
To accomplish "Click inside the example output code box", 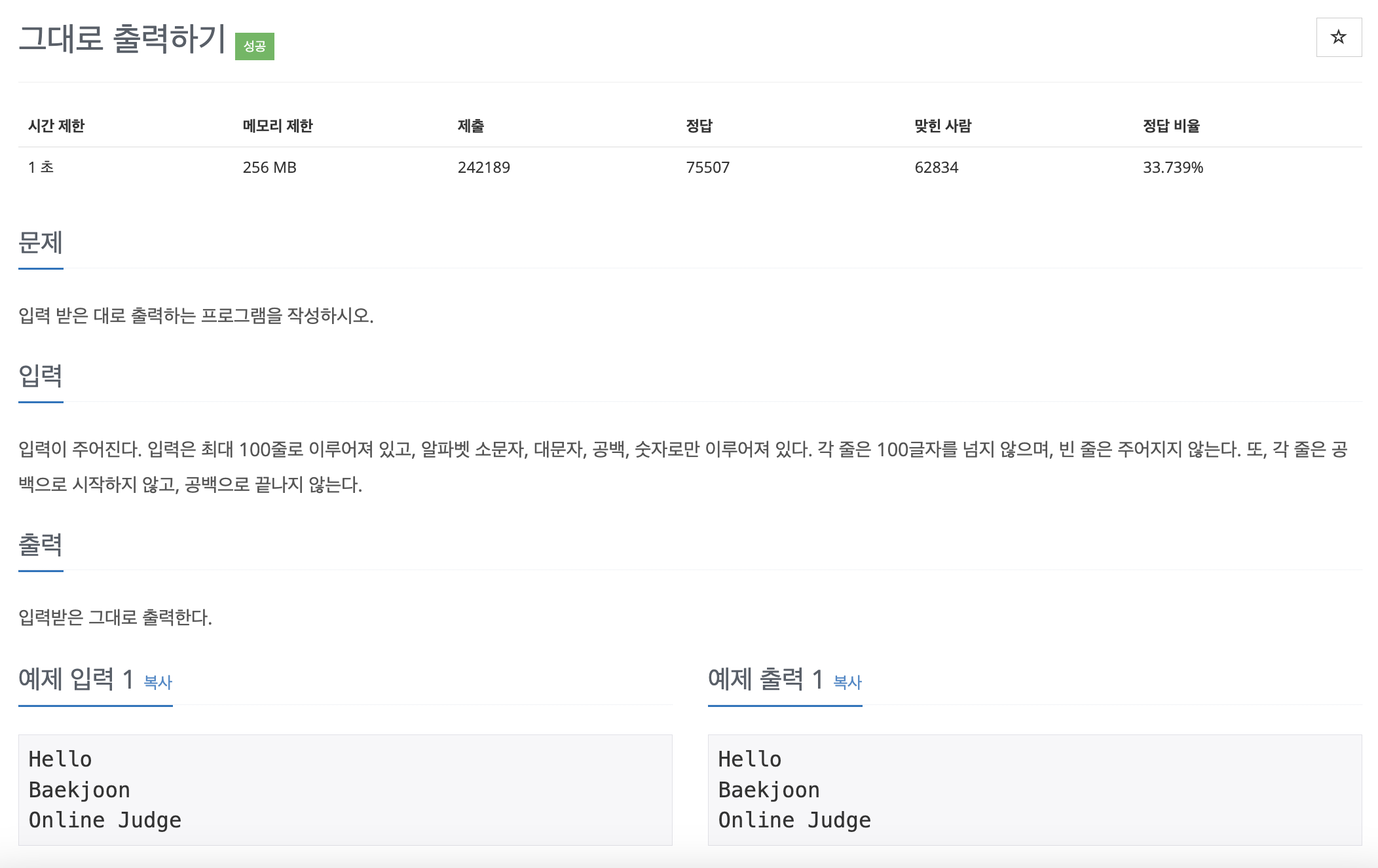I will click(1035, 789).
